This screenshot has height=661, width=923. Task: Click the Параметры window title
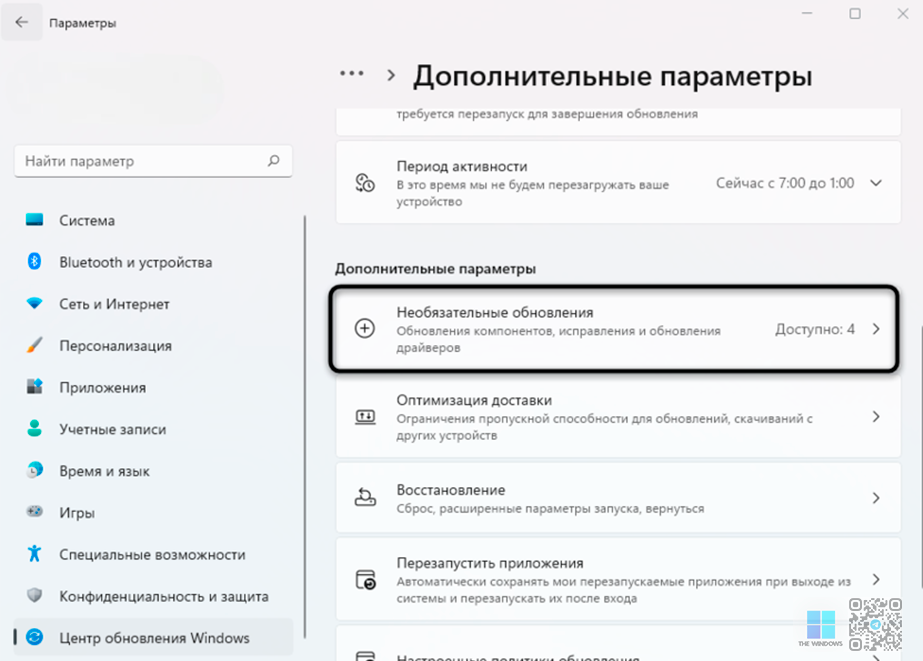(82, 23)
